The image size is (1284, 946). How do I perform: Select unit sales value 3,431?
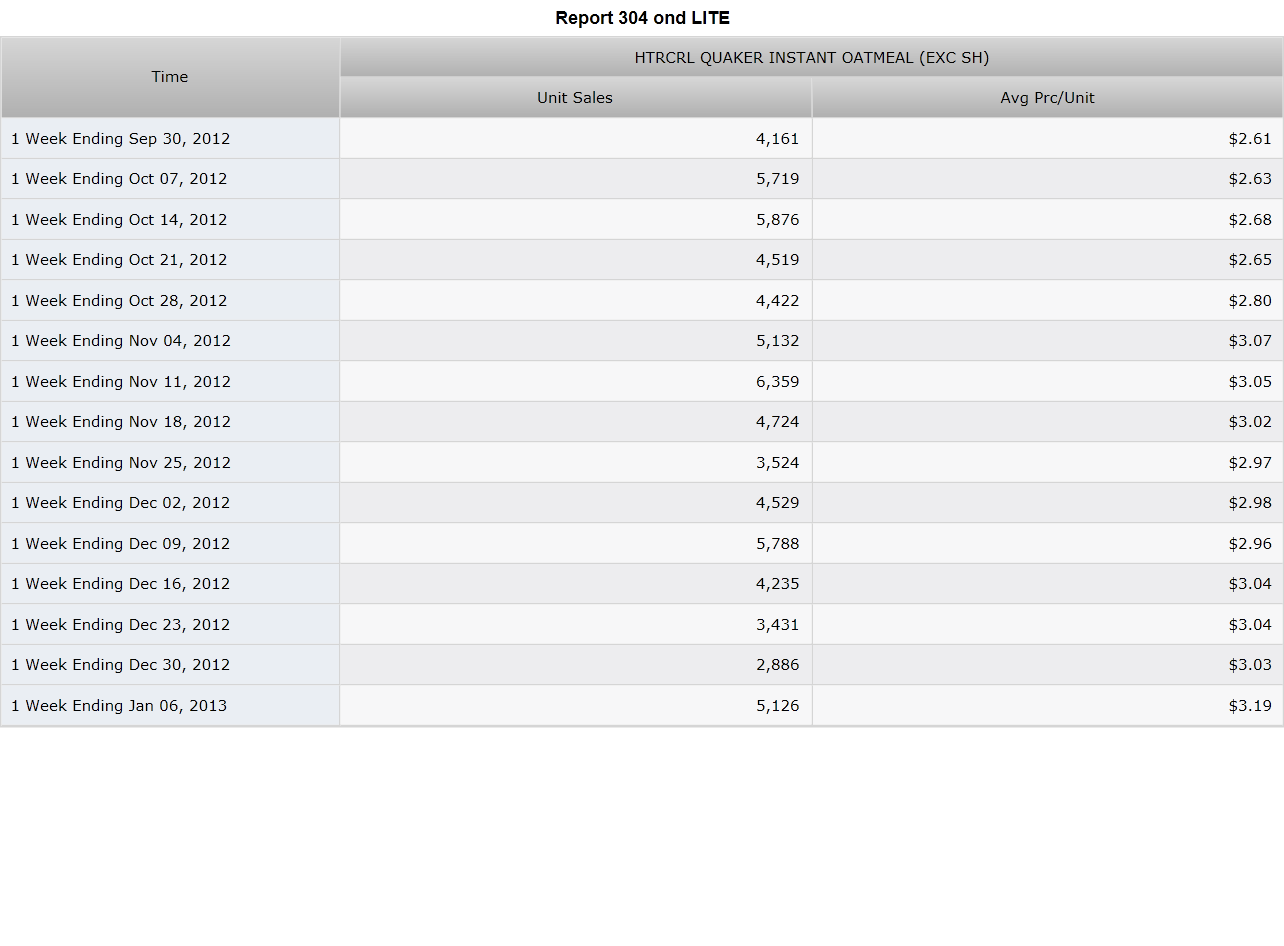777,625
